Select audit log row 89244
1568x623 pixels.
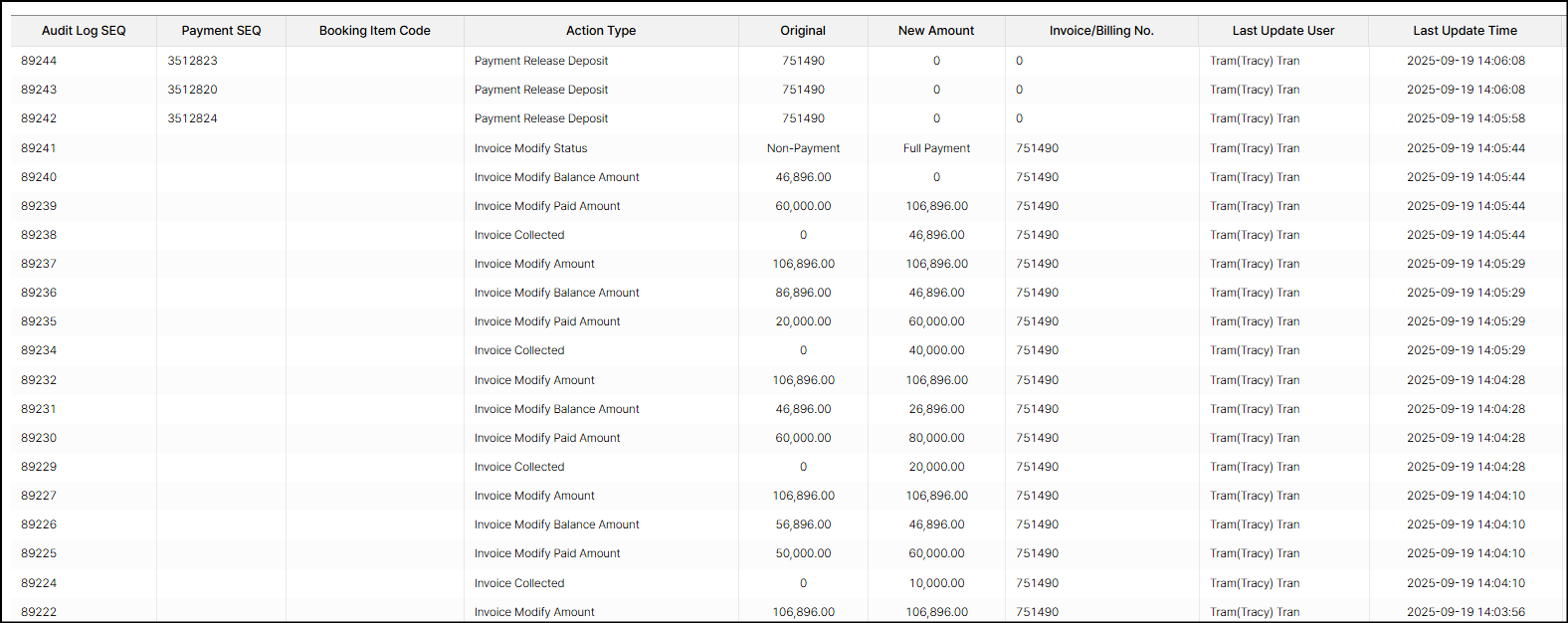point(39,61)
